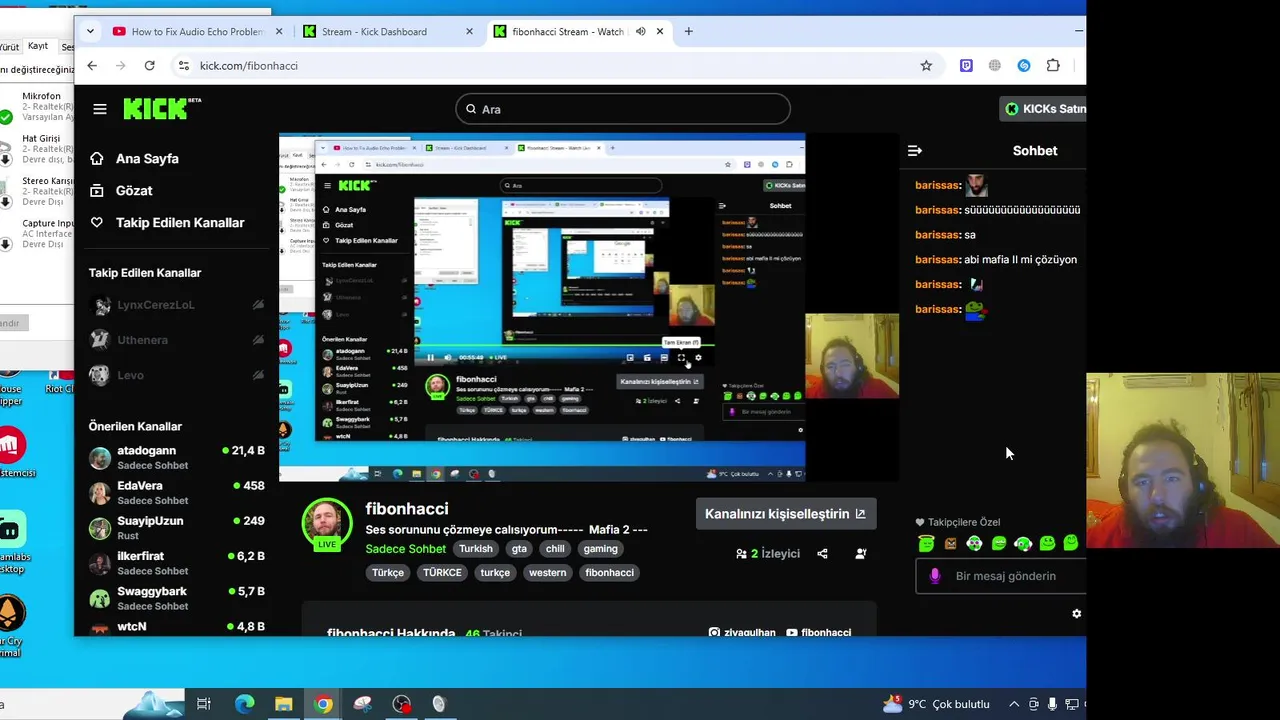This screenshot has width=1280, height=720.
Task: Open Task View on the taskbar
Action: (204, 704)
